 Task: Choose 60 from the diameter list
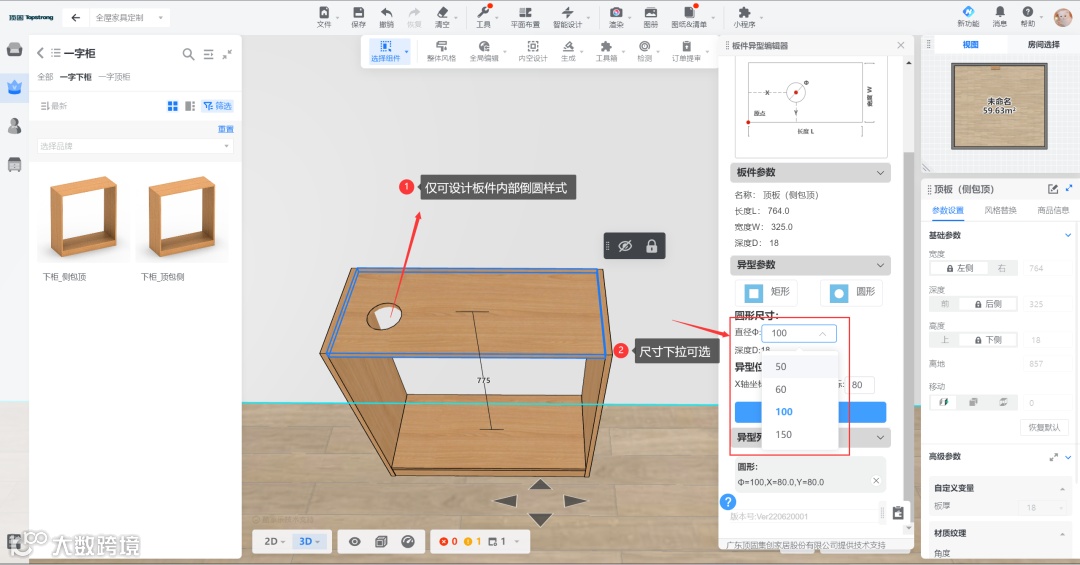[x=800, y=389]
